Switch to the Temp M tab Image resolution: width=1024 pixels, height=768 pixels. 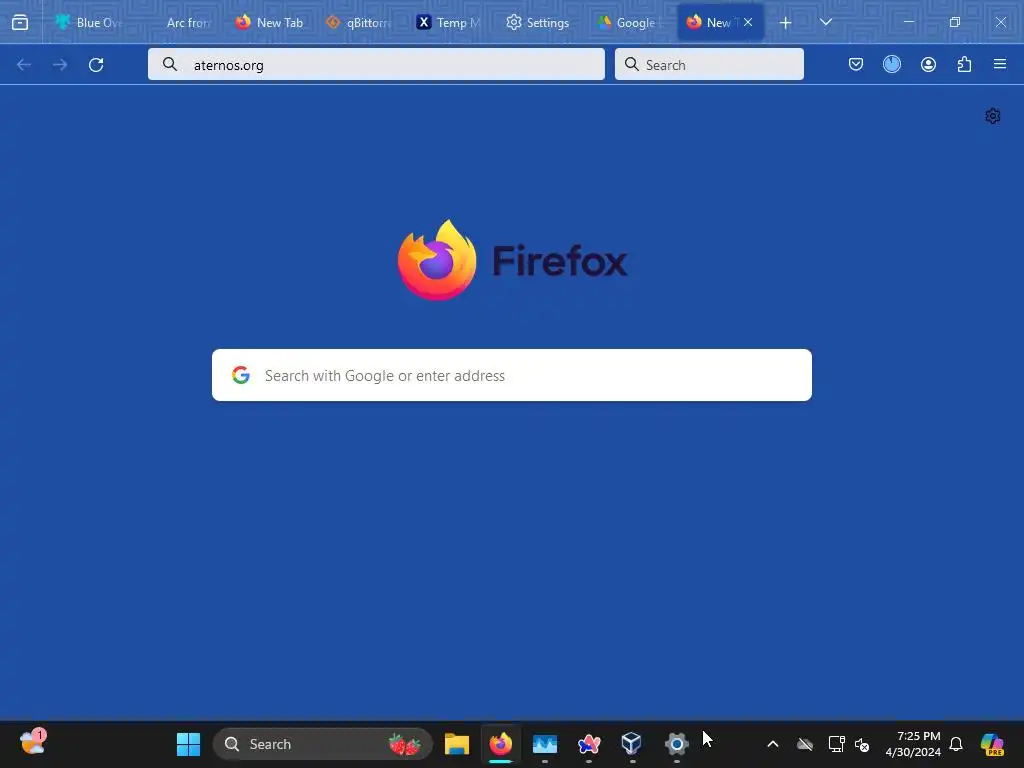(x=449, y=22)
